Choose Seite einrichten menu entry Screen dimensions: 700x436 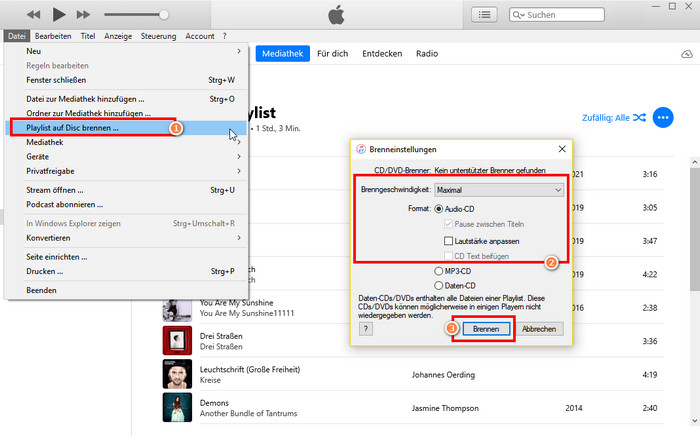pos(127,257)
